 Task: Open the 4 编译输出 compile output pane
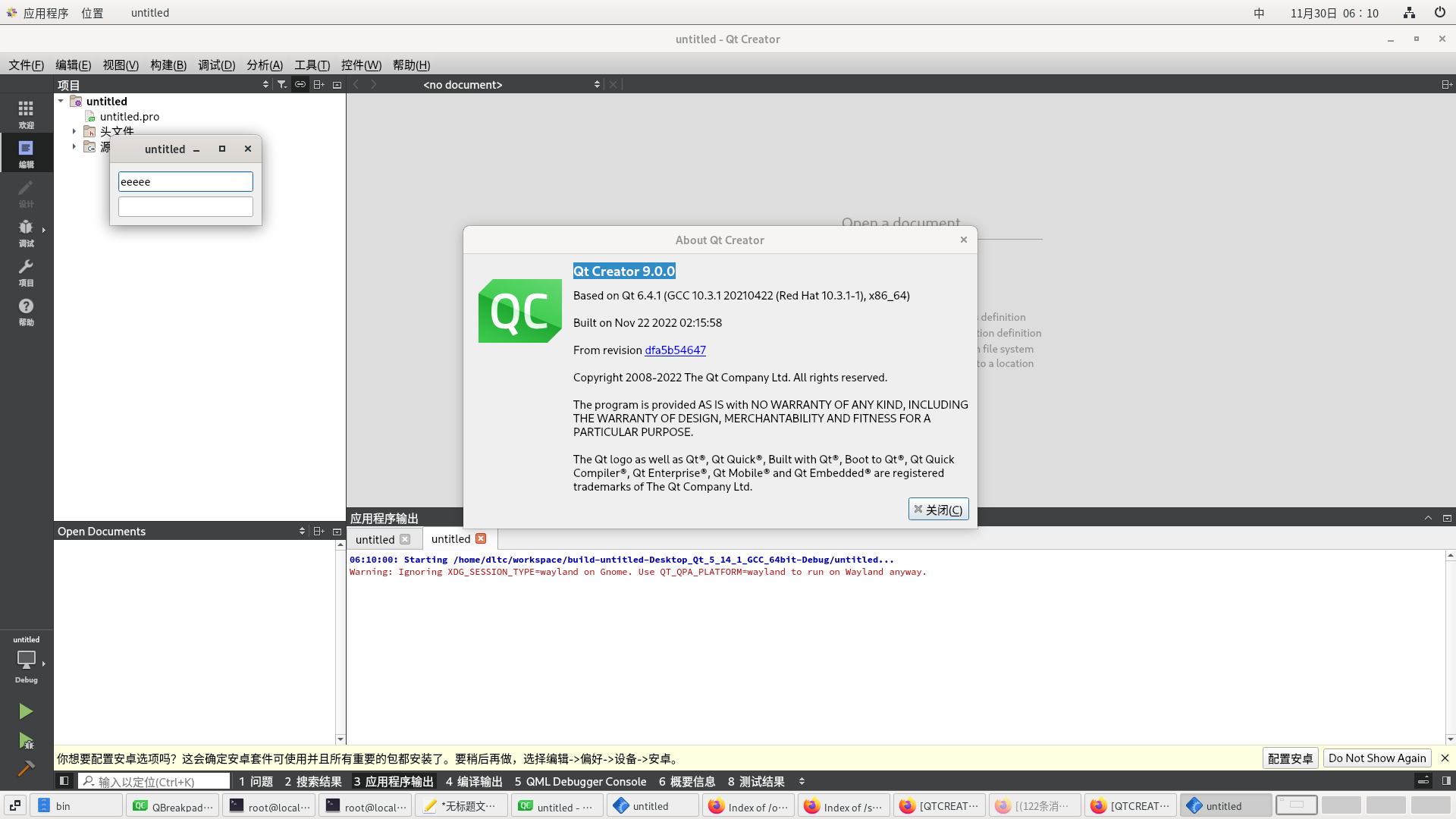474,781
